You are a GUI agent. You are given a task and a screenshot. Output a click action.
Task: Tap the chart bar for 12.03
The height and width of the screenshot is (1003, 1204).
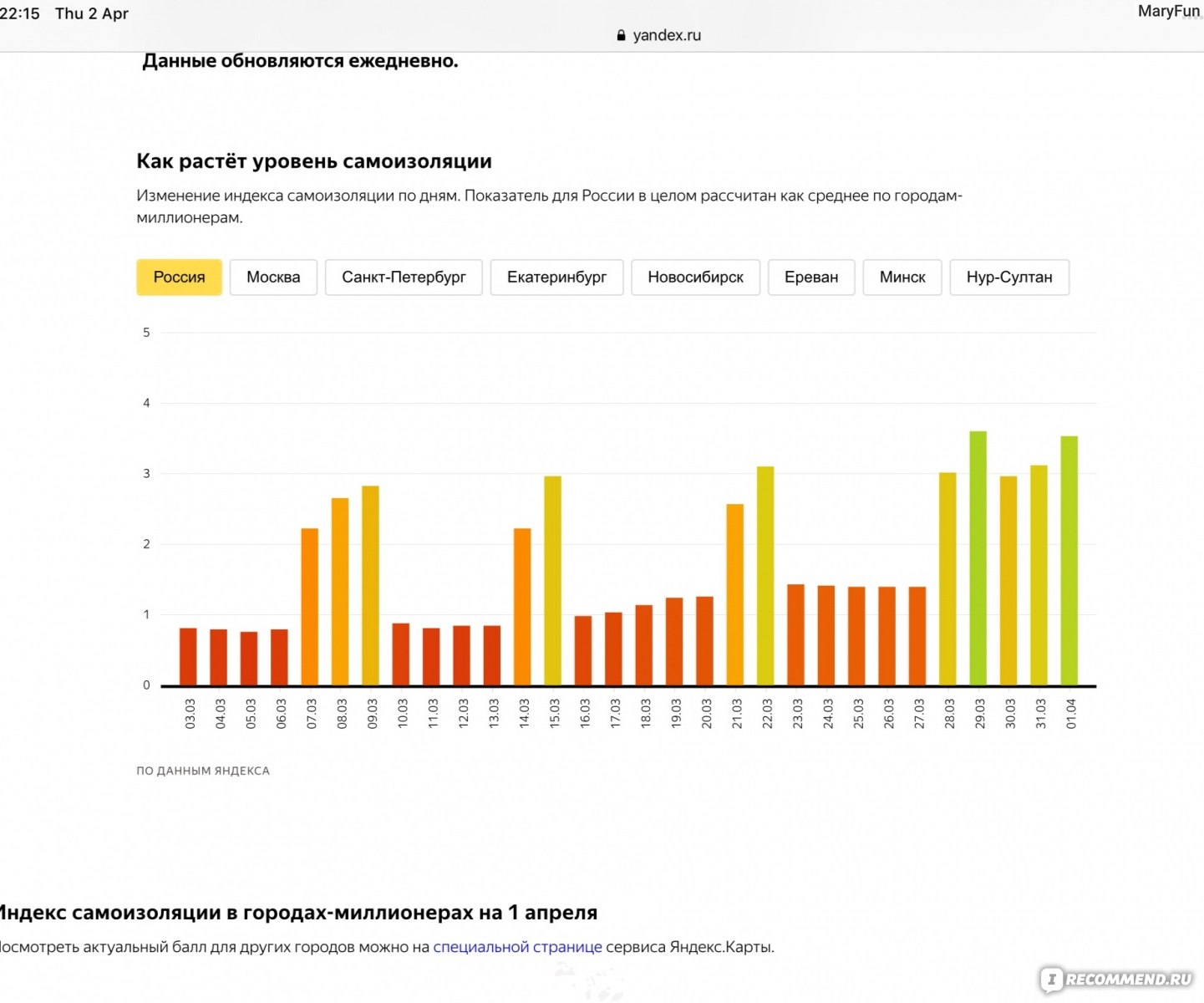(461, 655)
